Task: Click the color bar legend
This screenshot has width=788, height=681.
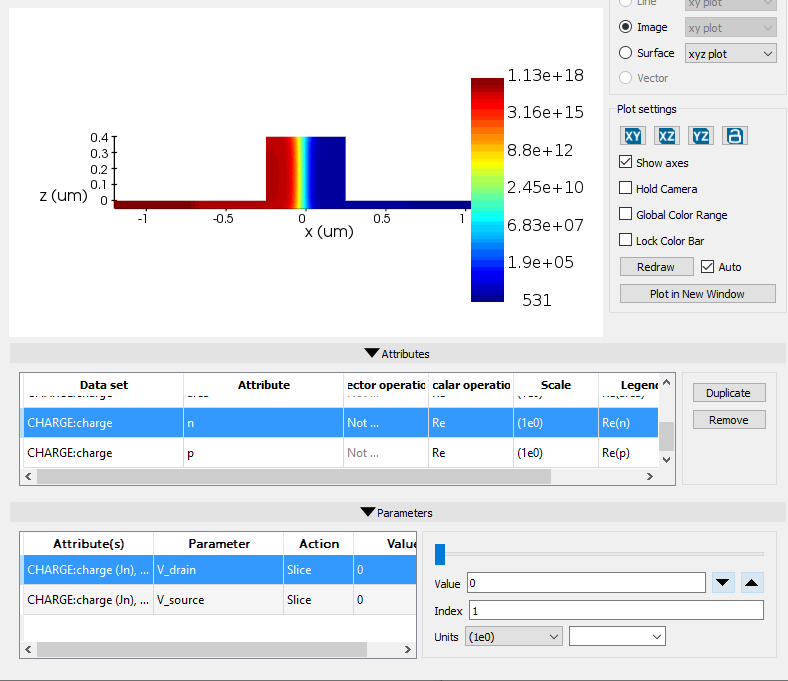Action: click(487, 190)
